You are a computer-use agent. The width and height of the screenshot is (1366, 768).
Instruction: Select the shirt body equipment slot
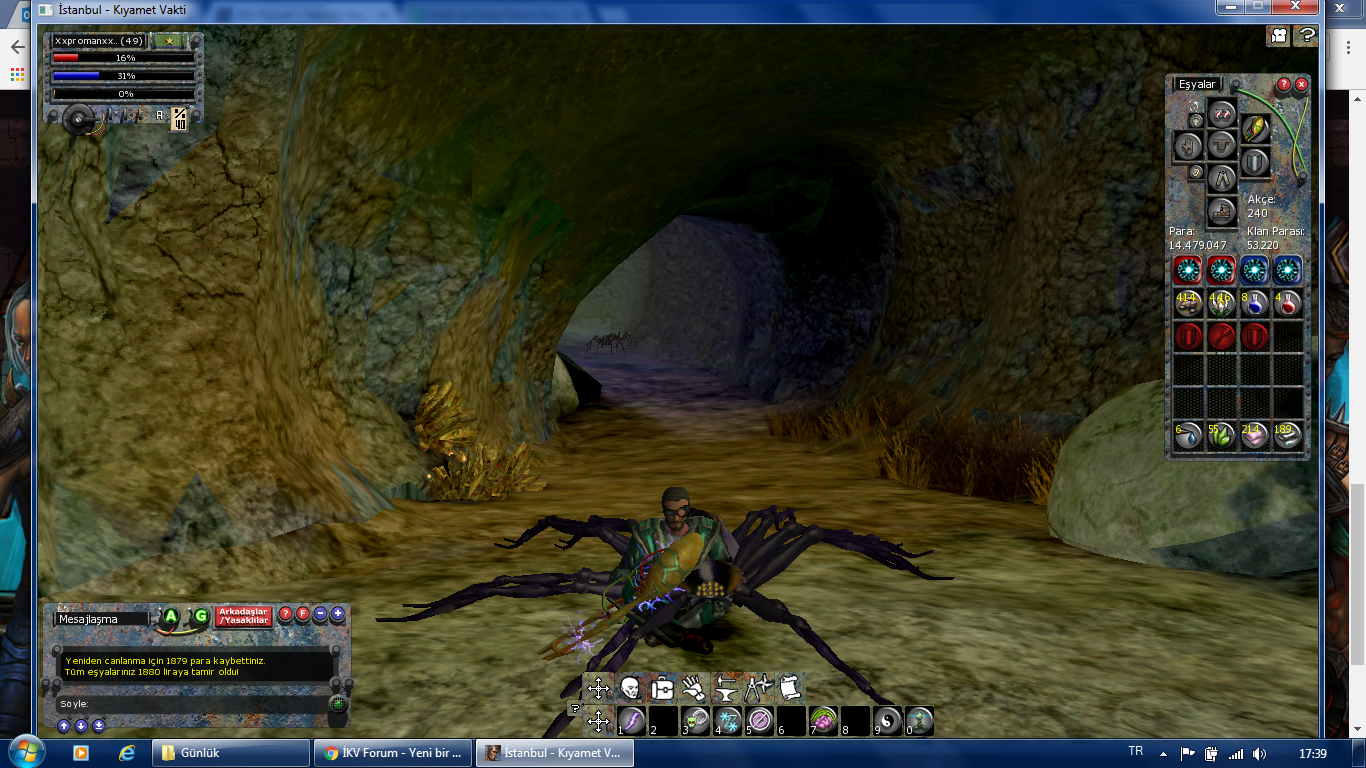1222,146
